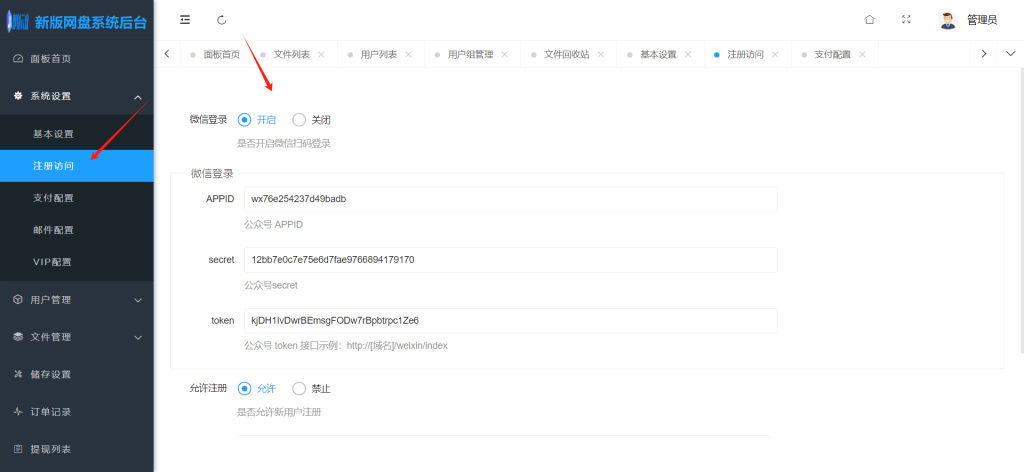Close the 基本设置 tab
This screenshot has width=1024, height=472.
(688, 54)
